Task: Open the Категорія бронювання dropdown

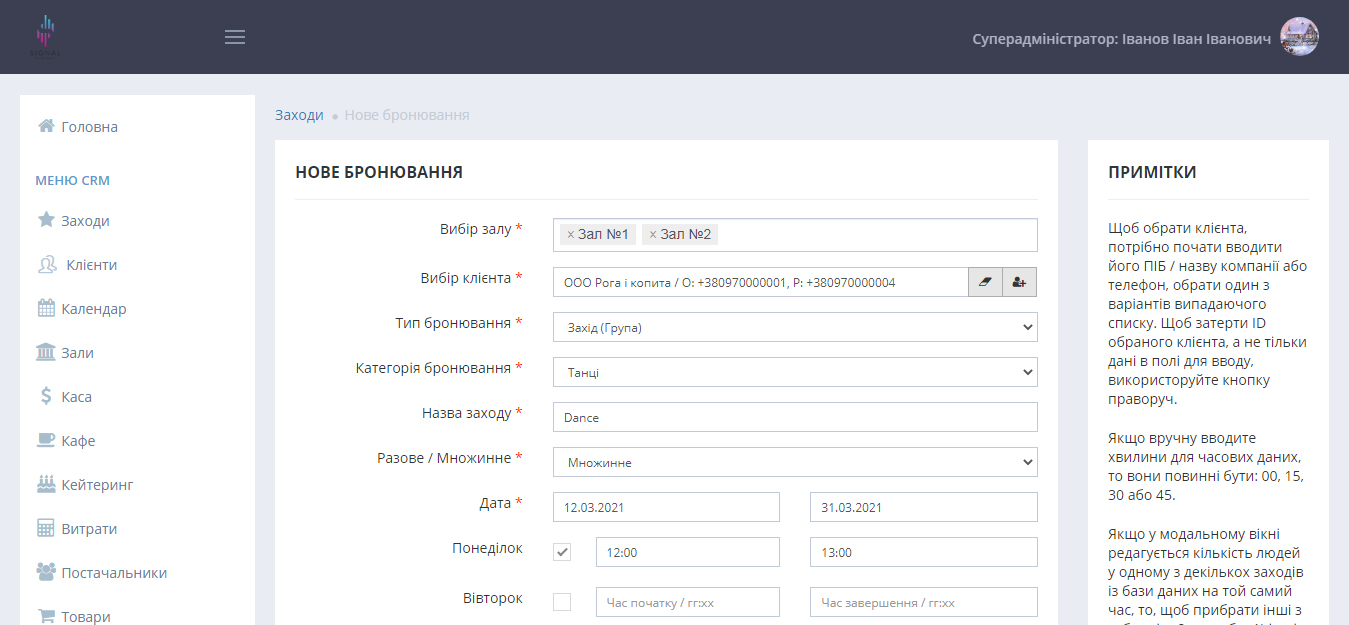Action: pyautogui.click(x=794, y=372)
